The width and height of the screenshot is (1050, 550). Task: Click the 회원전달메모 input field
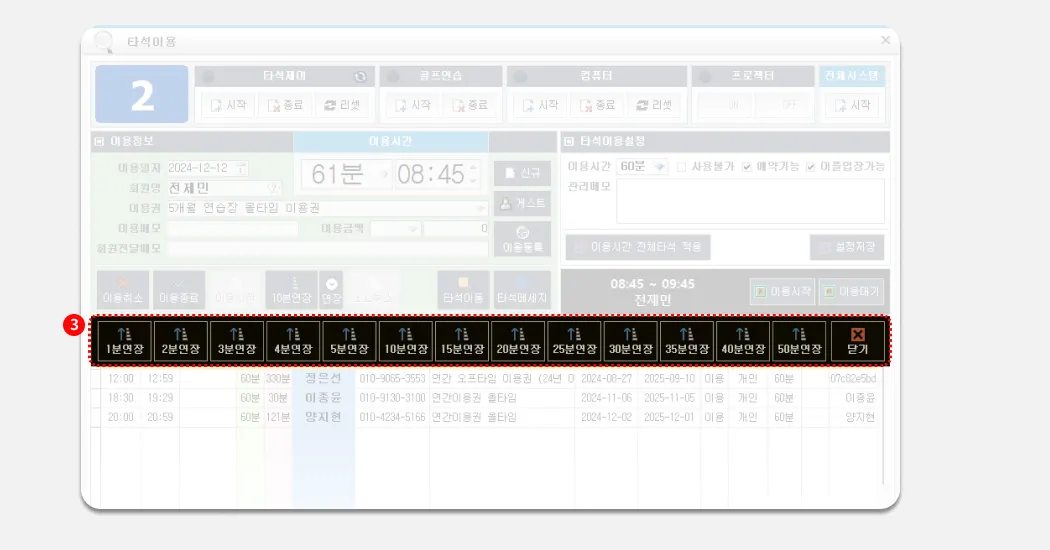click(x=327, y=248)
